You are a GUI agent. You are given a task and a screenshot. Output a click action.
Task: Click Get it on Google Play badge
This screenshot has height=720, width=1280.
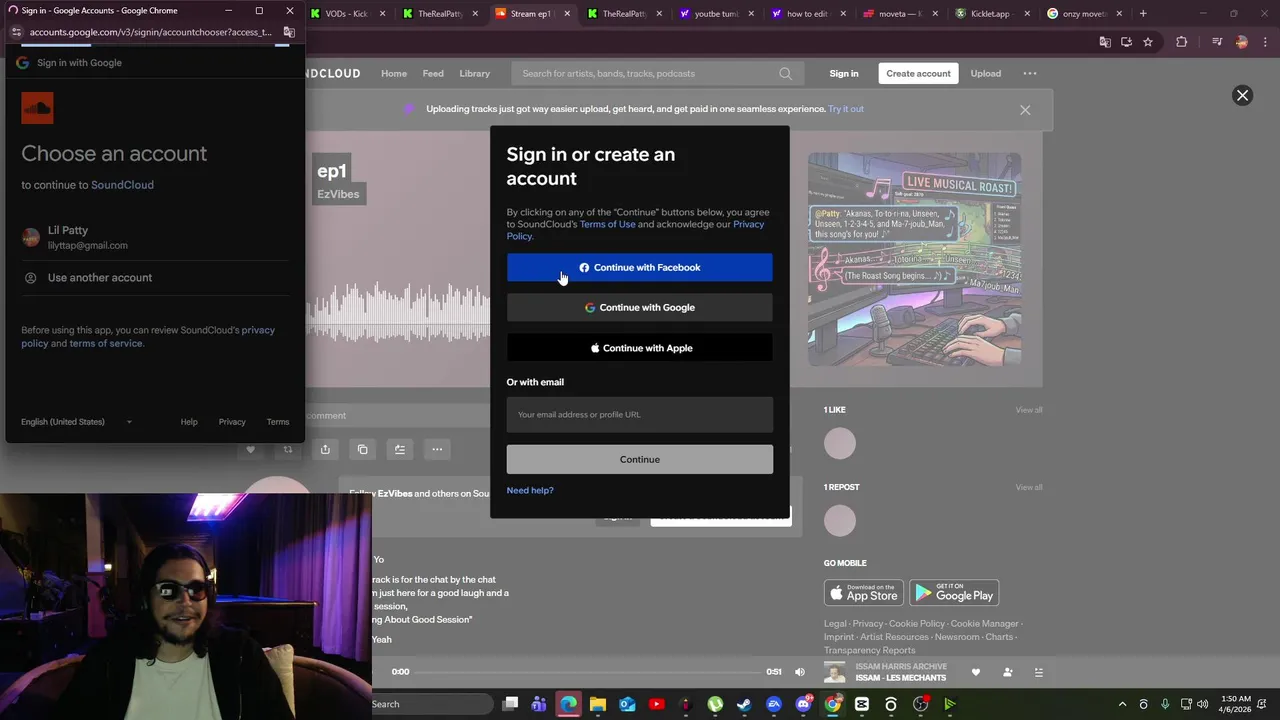click(x=955, y=593)
